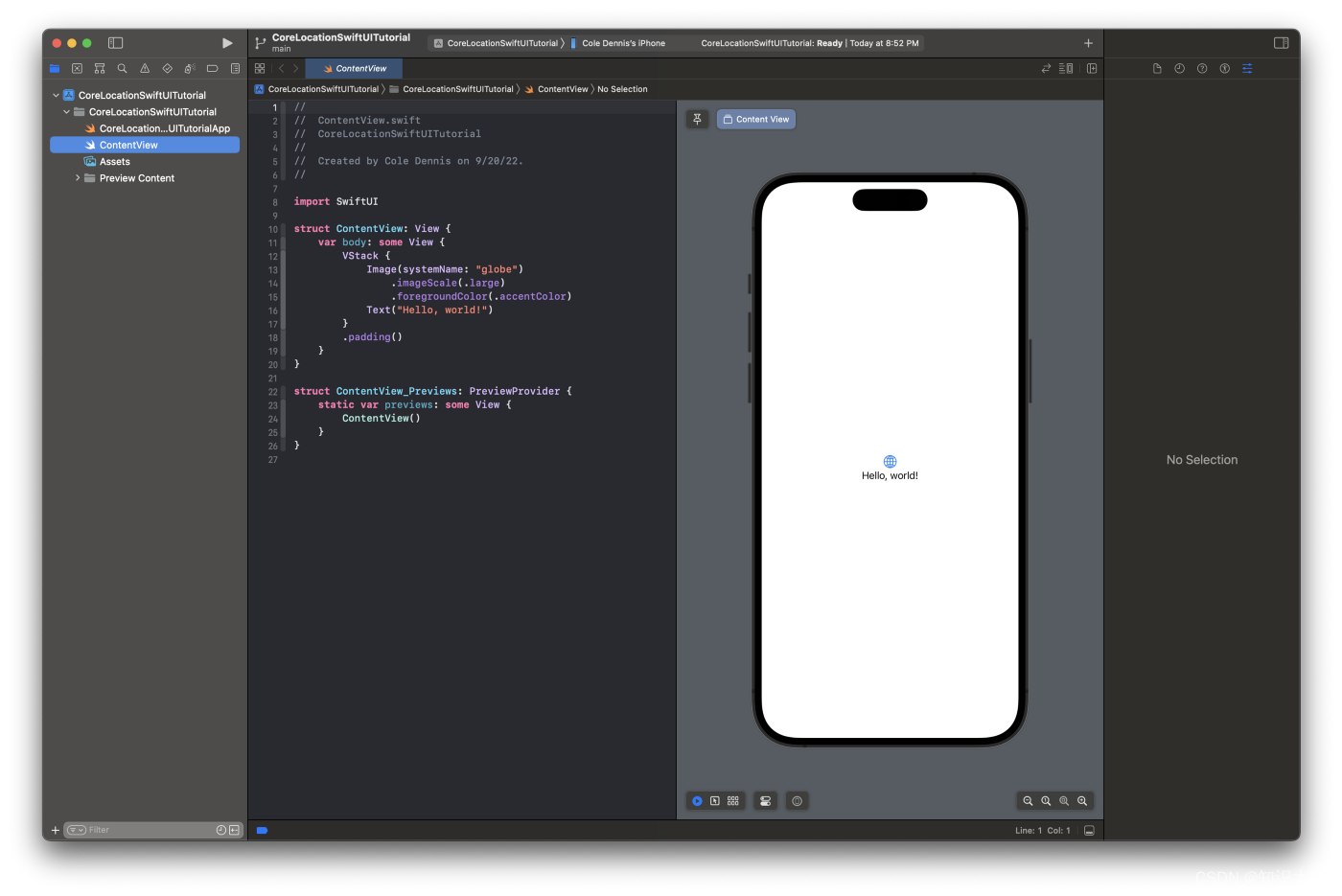Add an editor on the right
1342x896 pixels.
[x=1092, y=69]
